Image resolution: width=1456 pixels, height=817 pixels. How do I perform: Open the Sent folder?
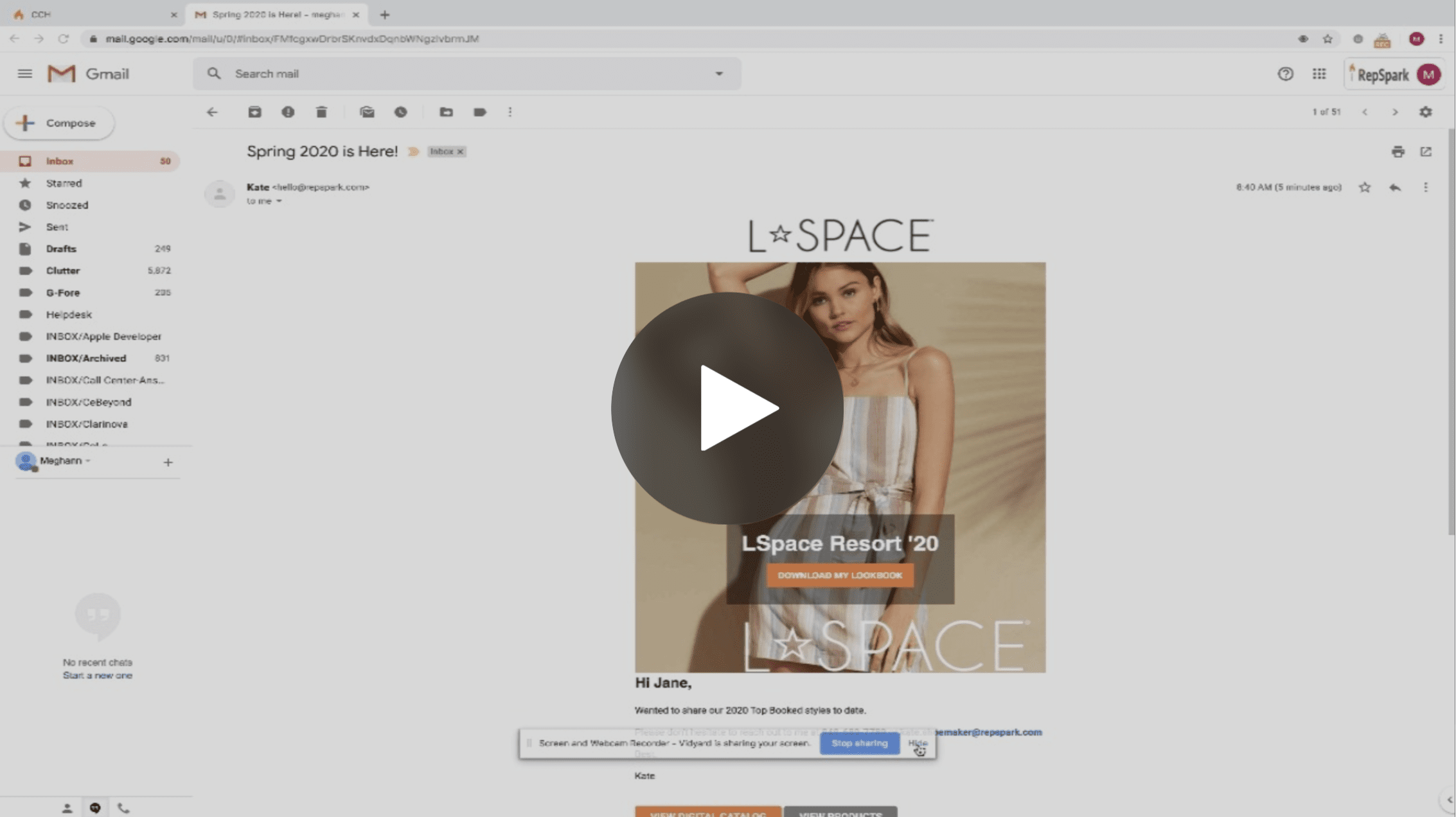(90, 227)
